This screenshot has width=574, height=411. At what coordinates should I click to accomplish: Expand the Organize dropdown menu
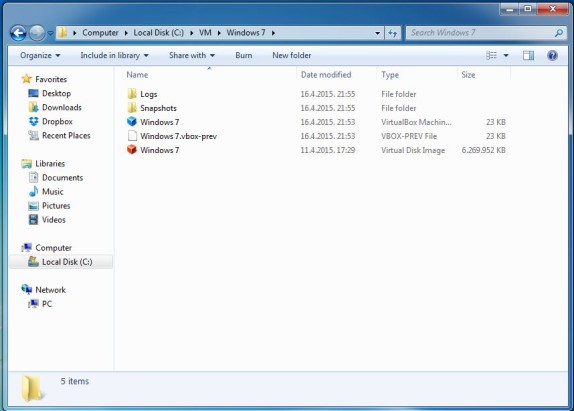[40, 55]
